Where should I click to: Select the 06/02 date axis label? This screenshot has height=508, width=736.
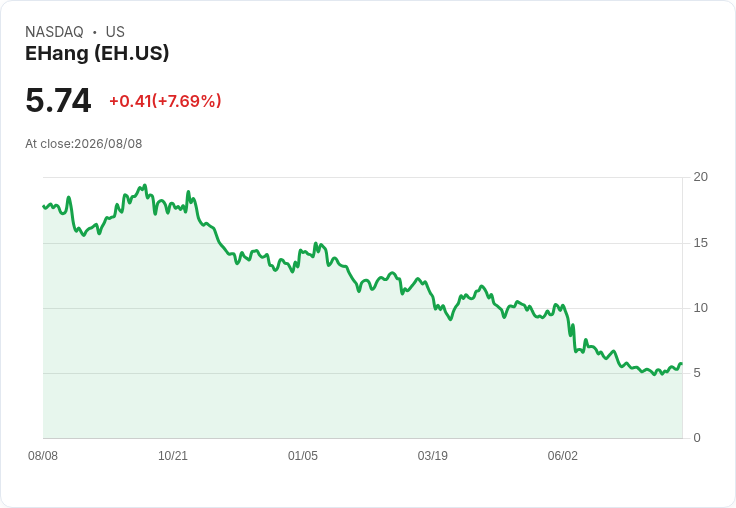(x=563, y=456)
